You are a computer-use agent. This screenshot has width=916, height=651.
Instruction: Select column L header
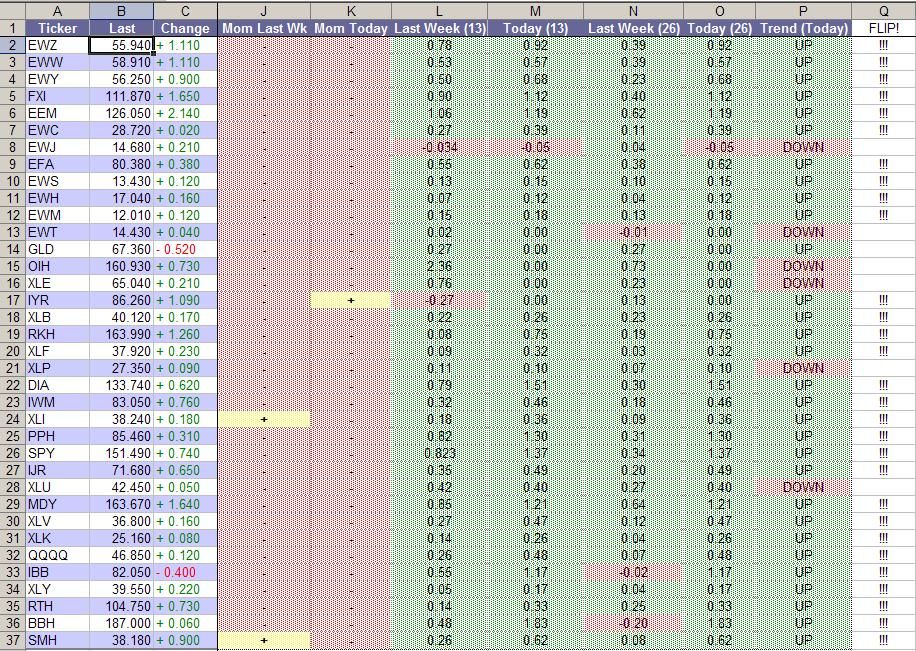(x=439, y=11)
